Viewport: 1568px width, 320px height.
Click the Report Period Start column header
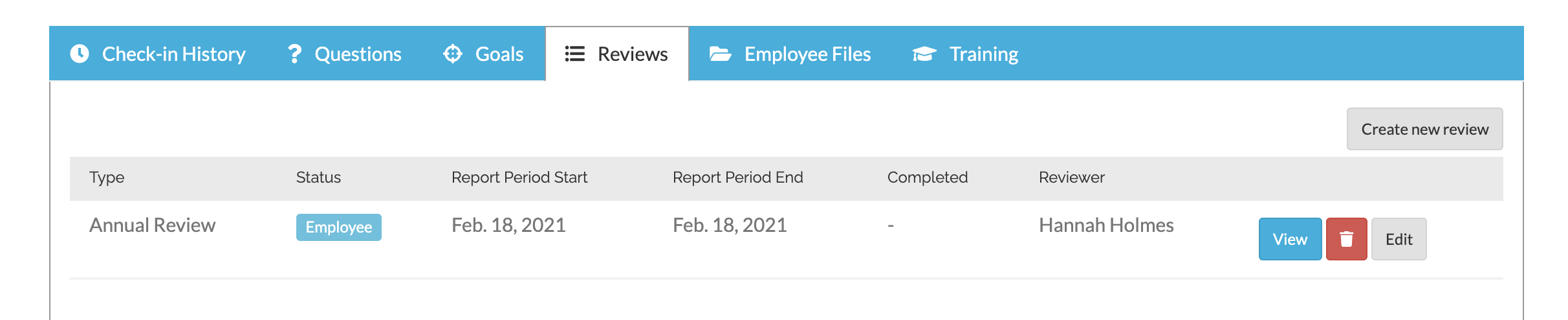point(519,177)
